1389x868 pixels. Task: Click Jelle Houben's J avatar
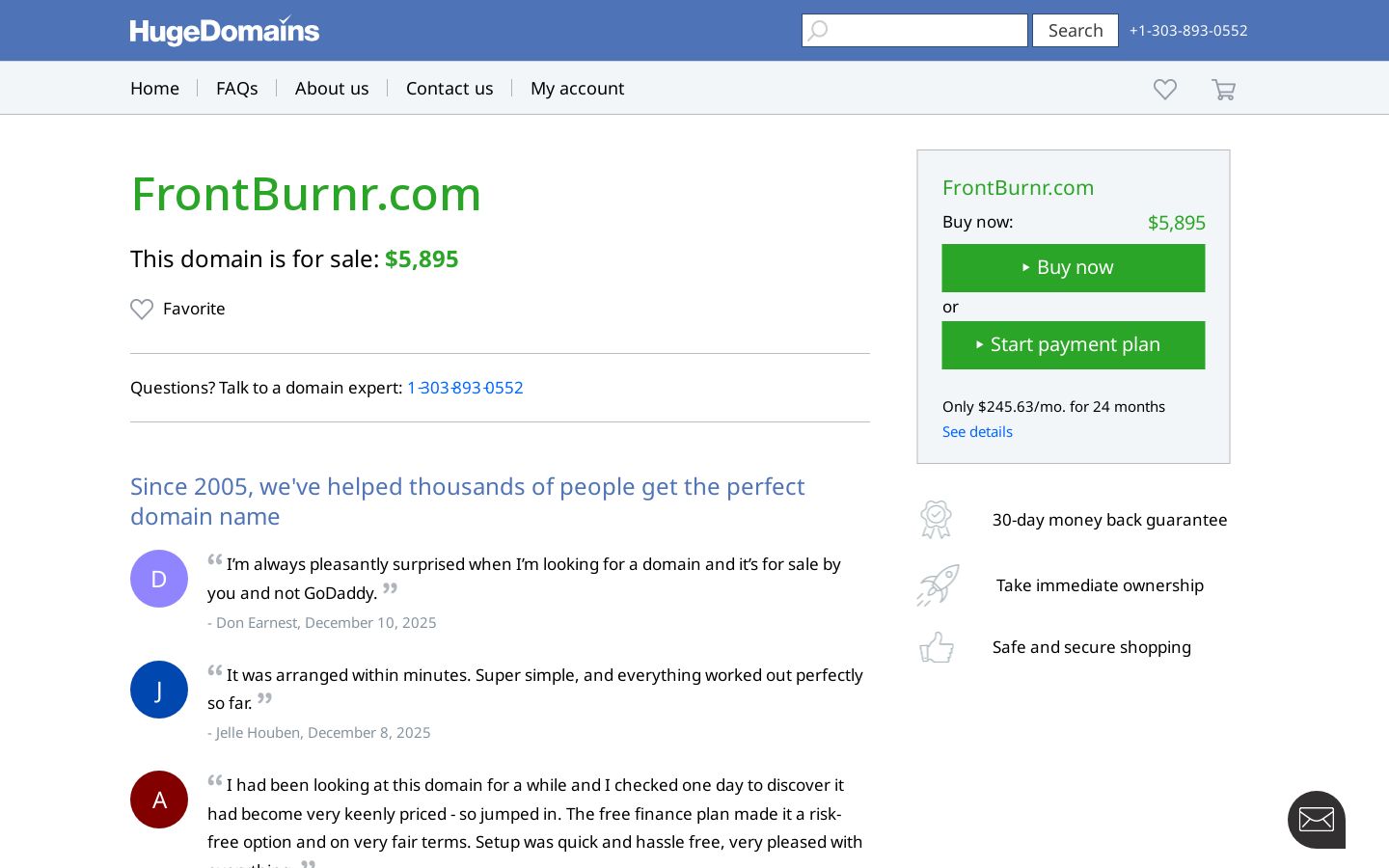[159, 690]
